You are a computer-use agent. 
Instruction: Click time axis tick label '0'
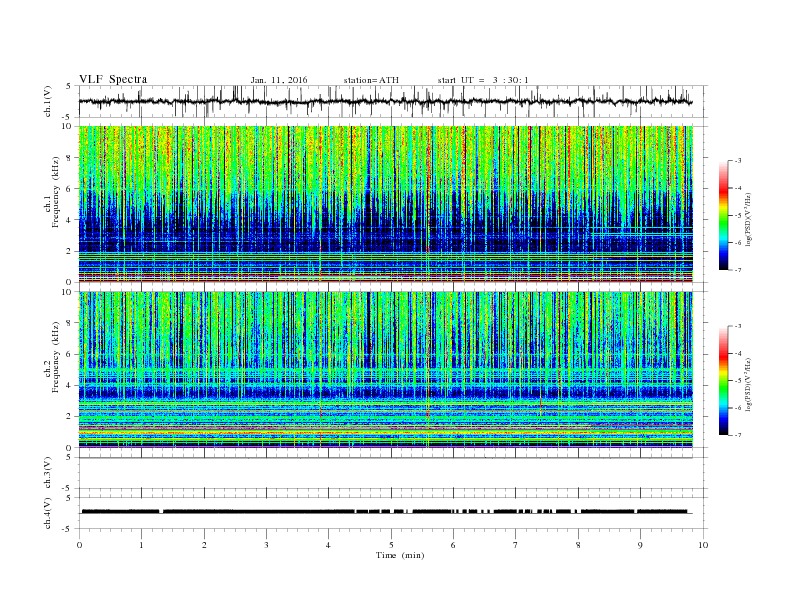click(x=79, y=545)
